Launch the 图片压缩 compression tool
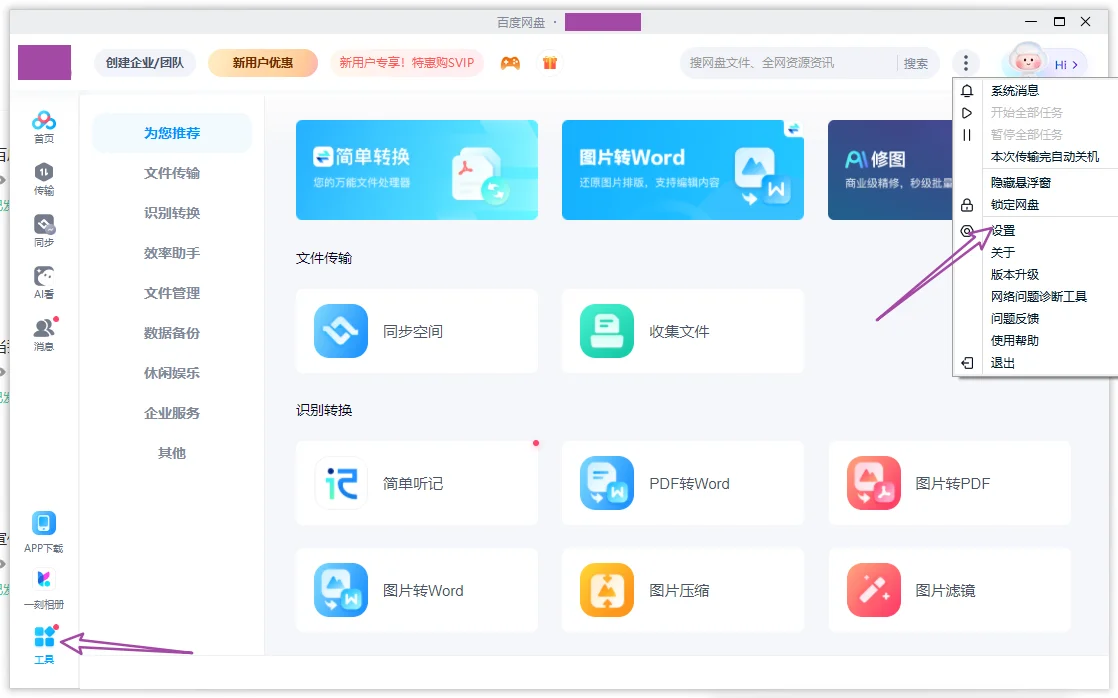 click(682, 590)
